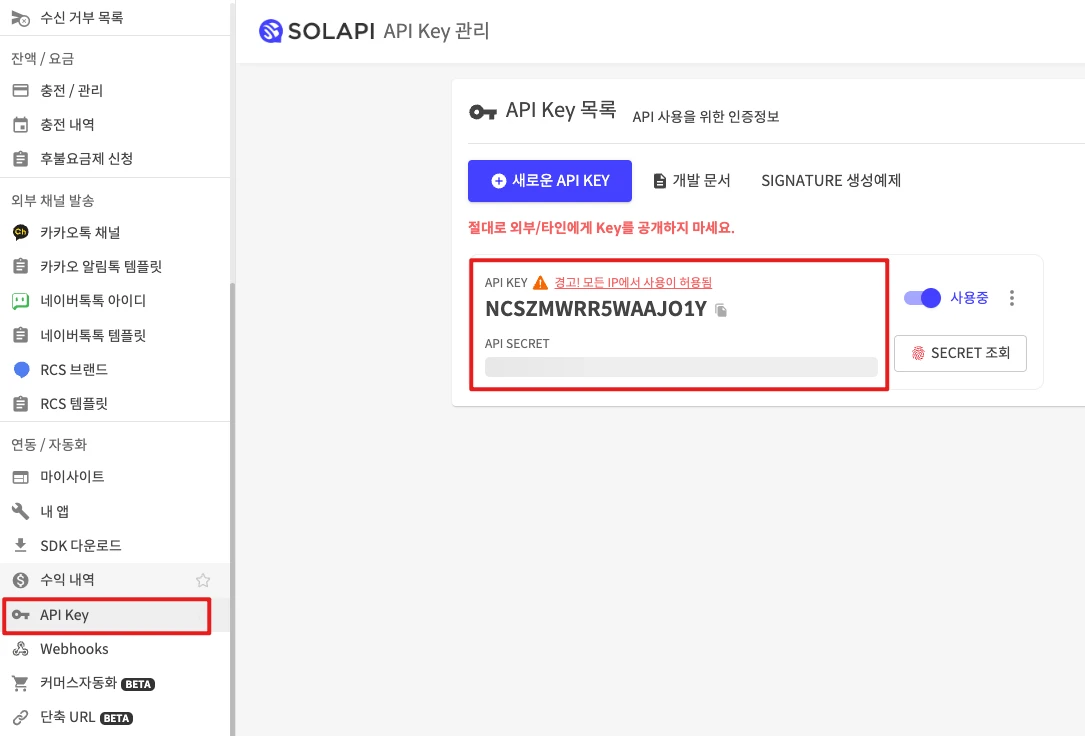Open the 개발 문서 link

(x=691, y=181)
